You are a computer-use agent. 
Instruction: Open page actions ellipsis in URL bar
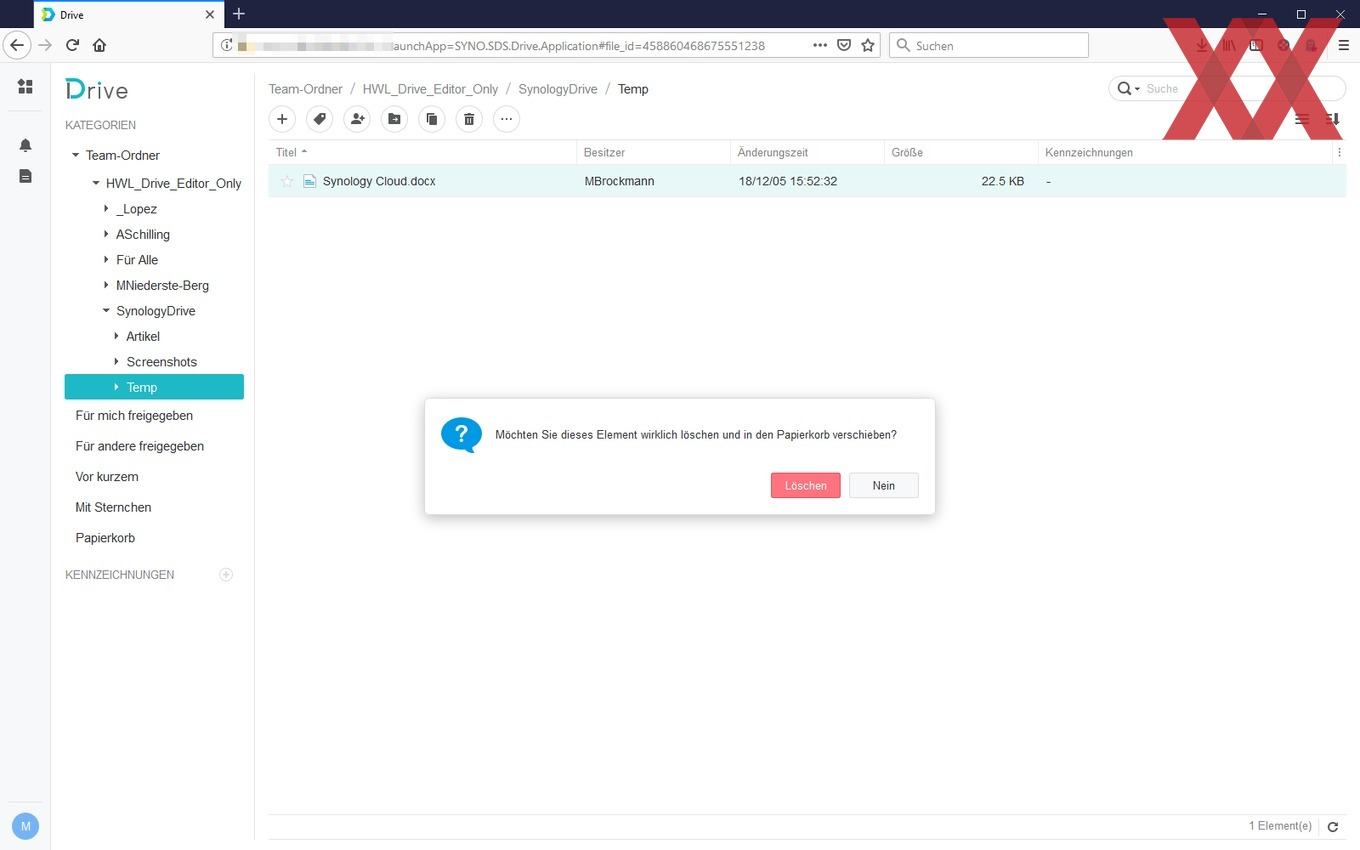(x=820, y=45)
